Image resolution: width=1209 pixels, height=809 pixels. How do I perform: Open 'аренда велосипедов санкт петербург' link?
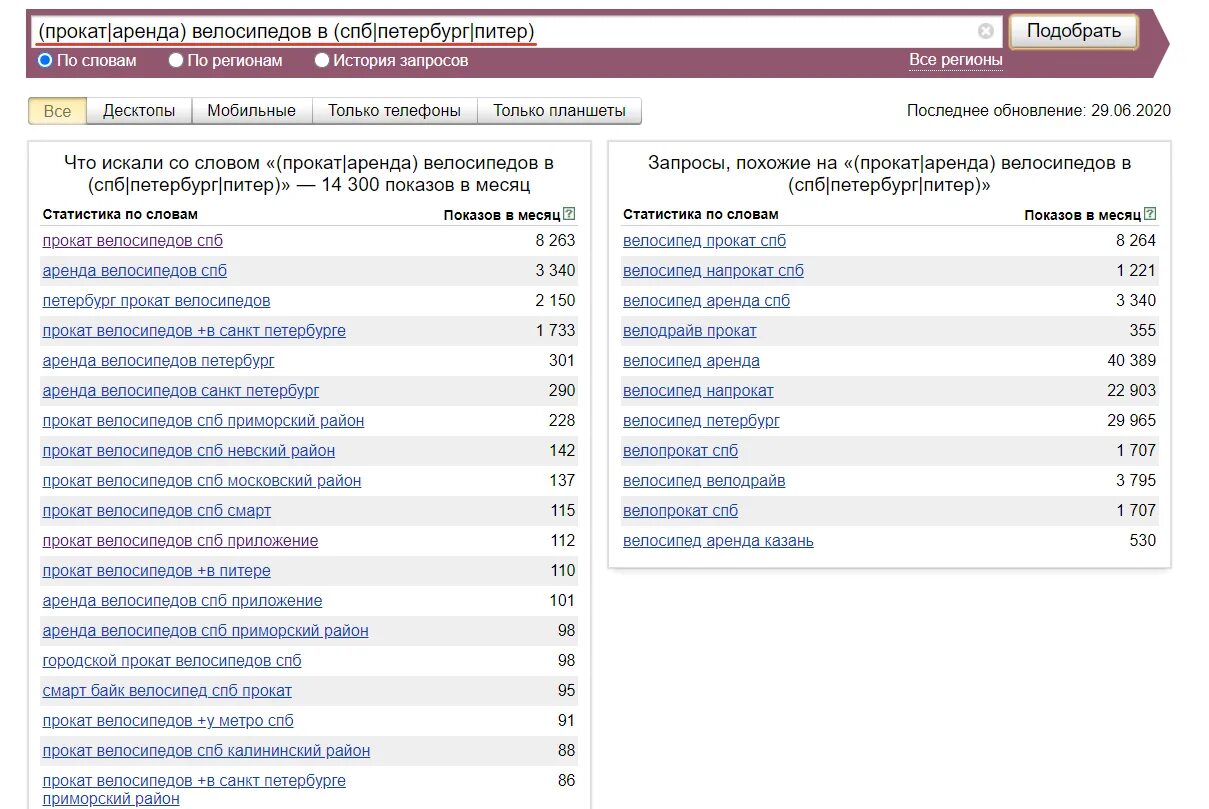pos(181,391)
